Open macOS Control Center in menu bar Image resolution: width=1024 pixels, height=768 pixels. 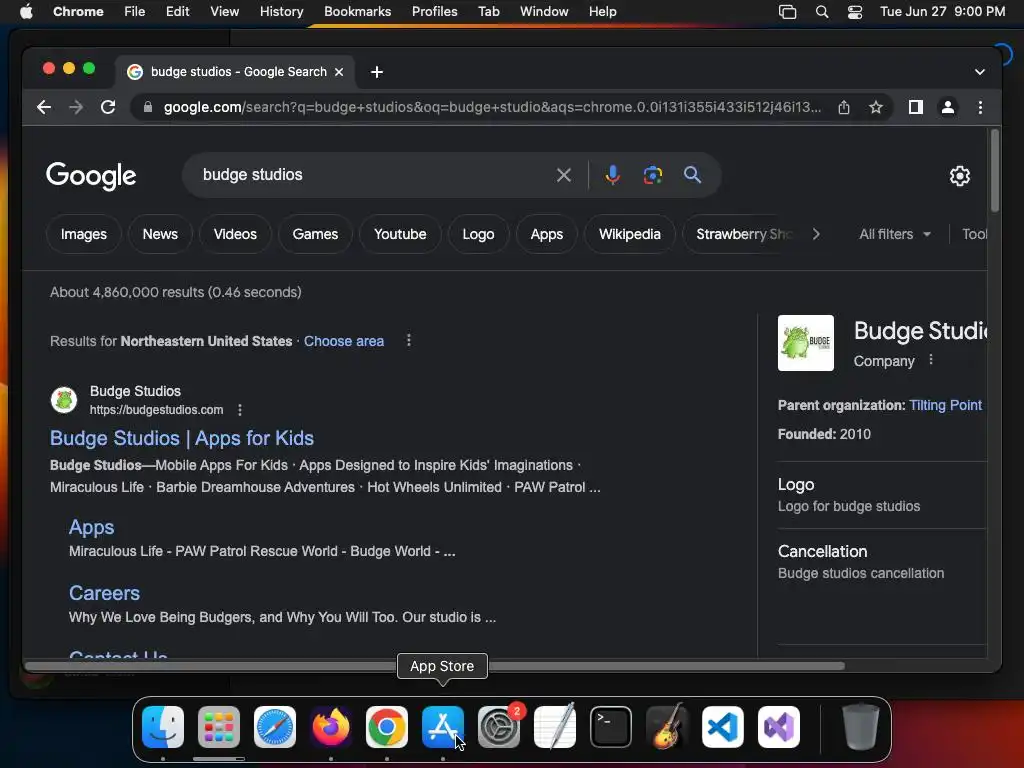coord(855,12)
